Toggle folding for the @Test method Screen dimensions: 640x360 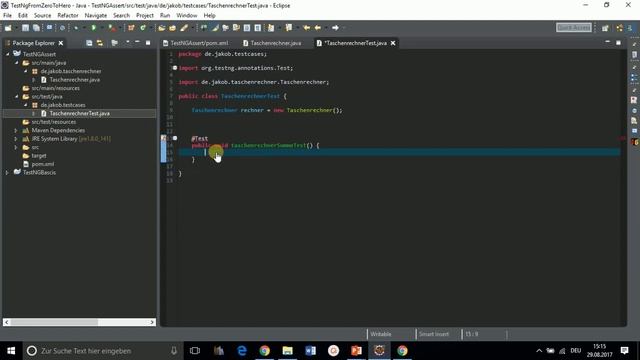175,138
